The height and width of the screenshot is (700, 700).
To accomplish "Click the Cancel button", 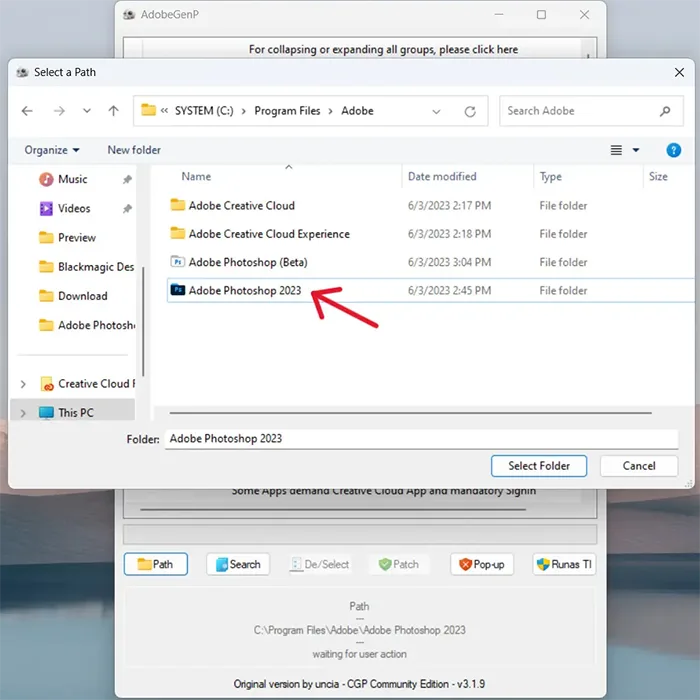I will coord(639,466).
